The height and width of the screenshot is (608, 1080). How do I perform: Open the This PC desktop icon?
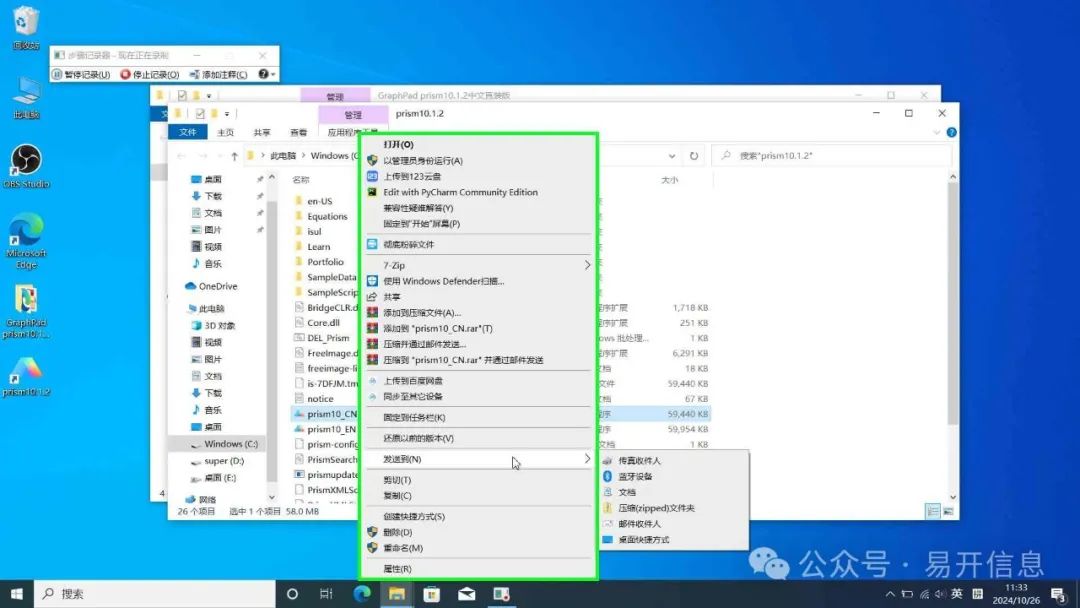pos(25,98)
